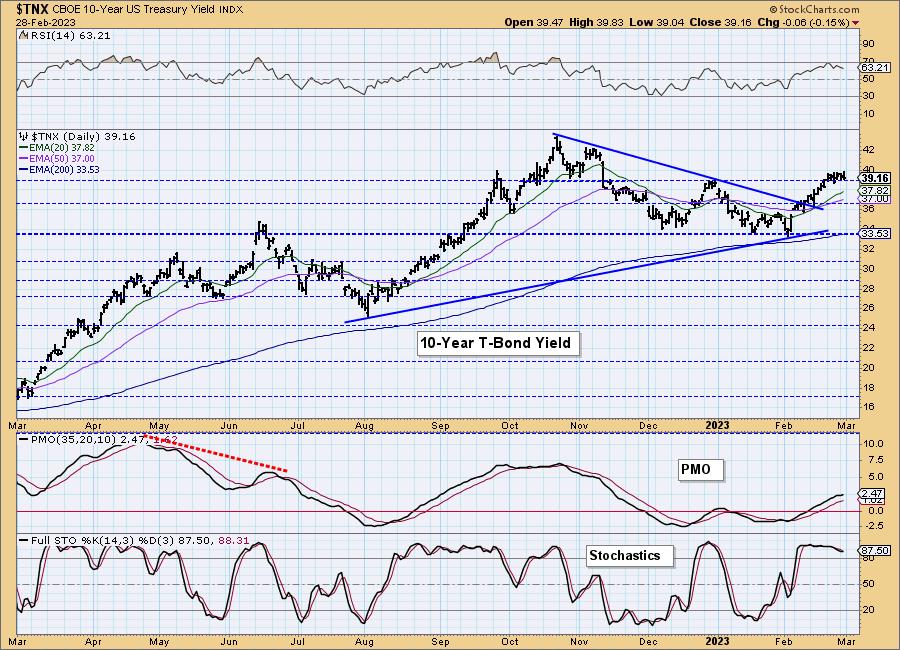The image size is (900, 650).
Task: Click the 'Sep' label under the Stochastics panel
Action: pyautogui.click(x=440, y=641)
